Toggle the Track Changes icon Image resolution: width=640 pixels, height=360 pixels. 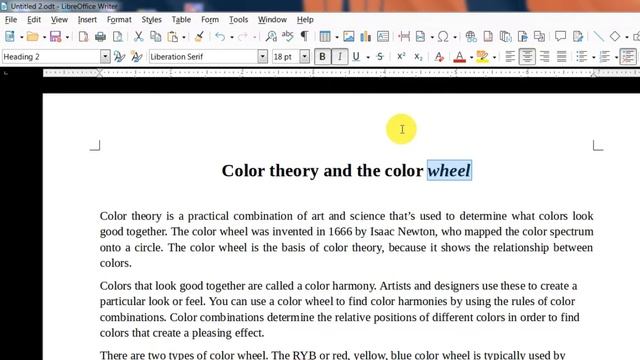click(x=578, y=37)
